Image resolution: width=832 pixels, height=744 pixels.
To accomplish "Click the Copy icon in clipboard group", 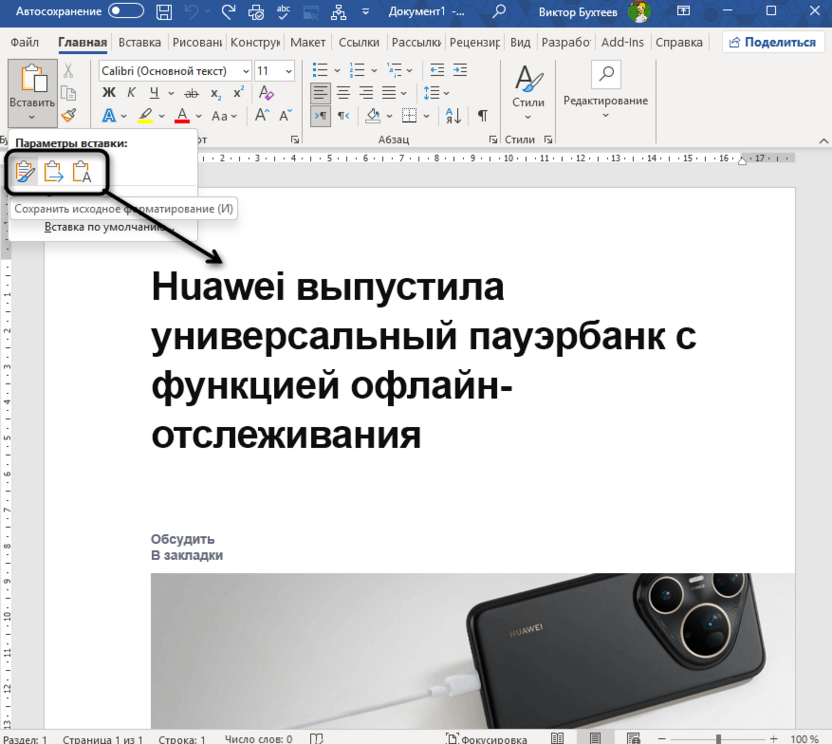I will (68, 93).
